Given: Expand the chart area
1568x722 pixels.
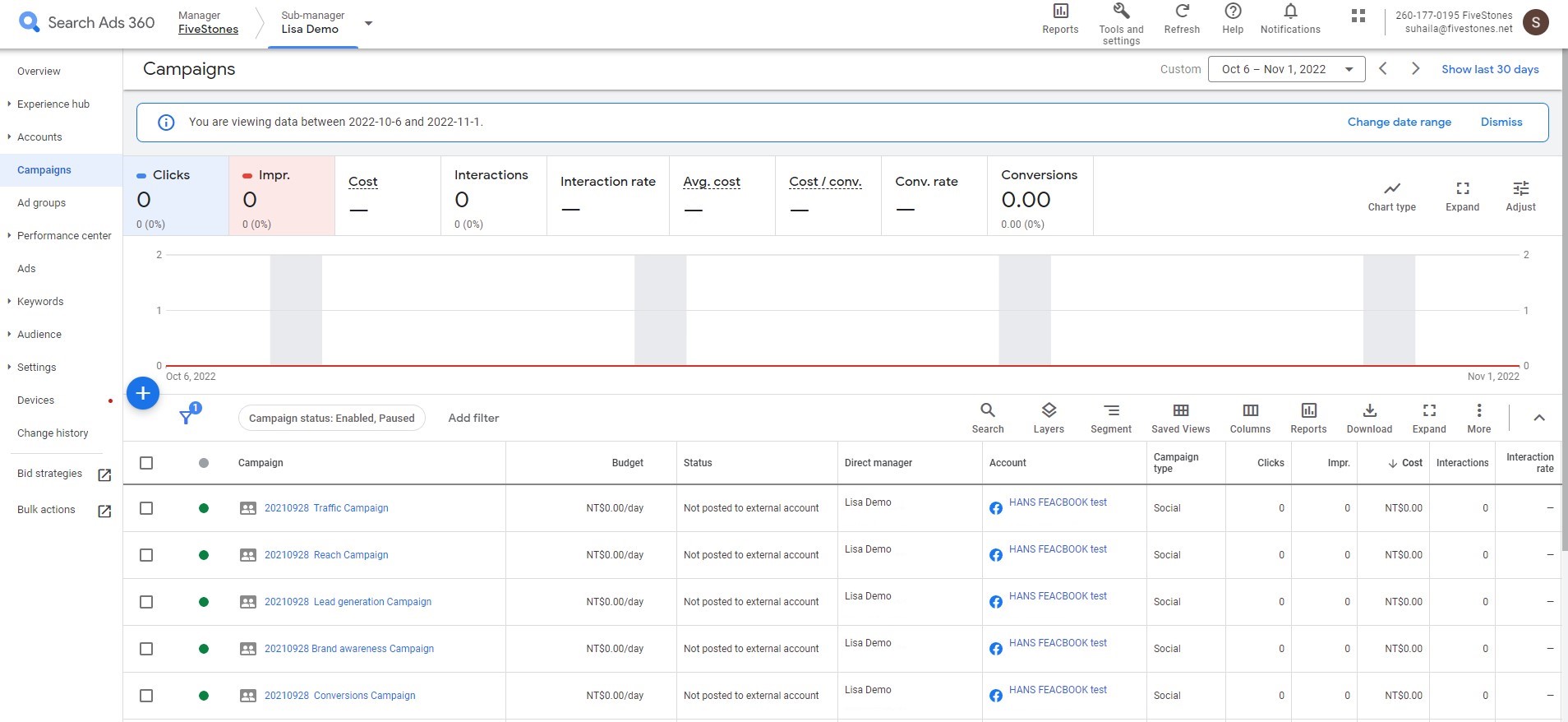Looking at the screenshot, I should tap(1462, 196).
